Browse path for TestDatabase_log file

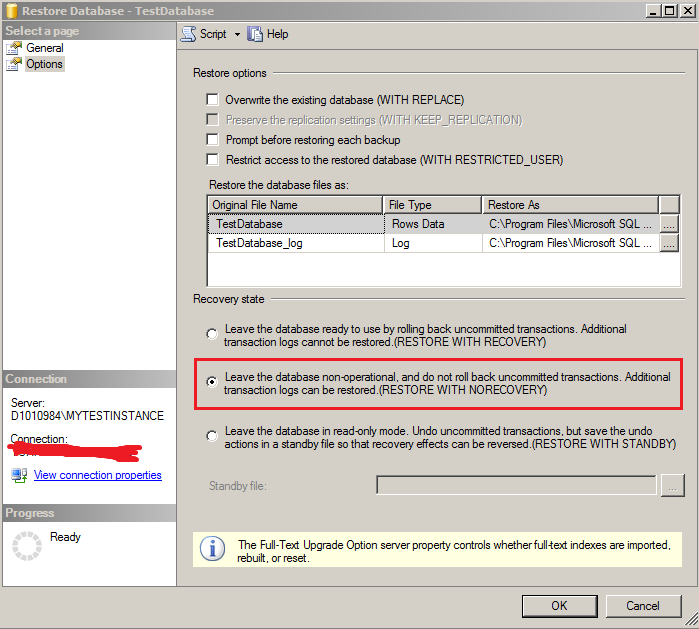pyautogui.click(x=669, y=243)
